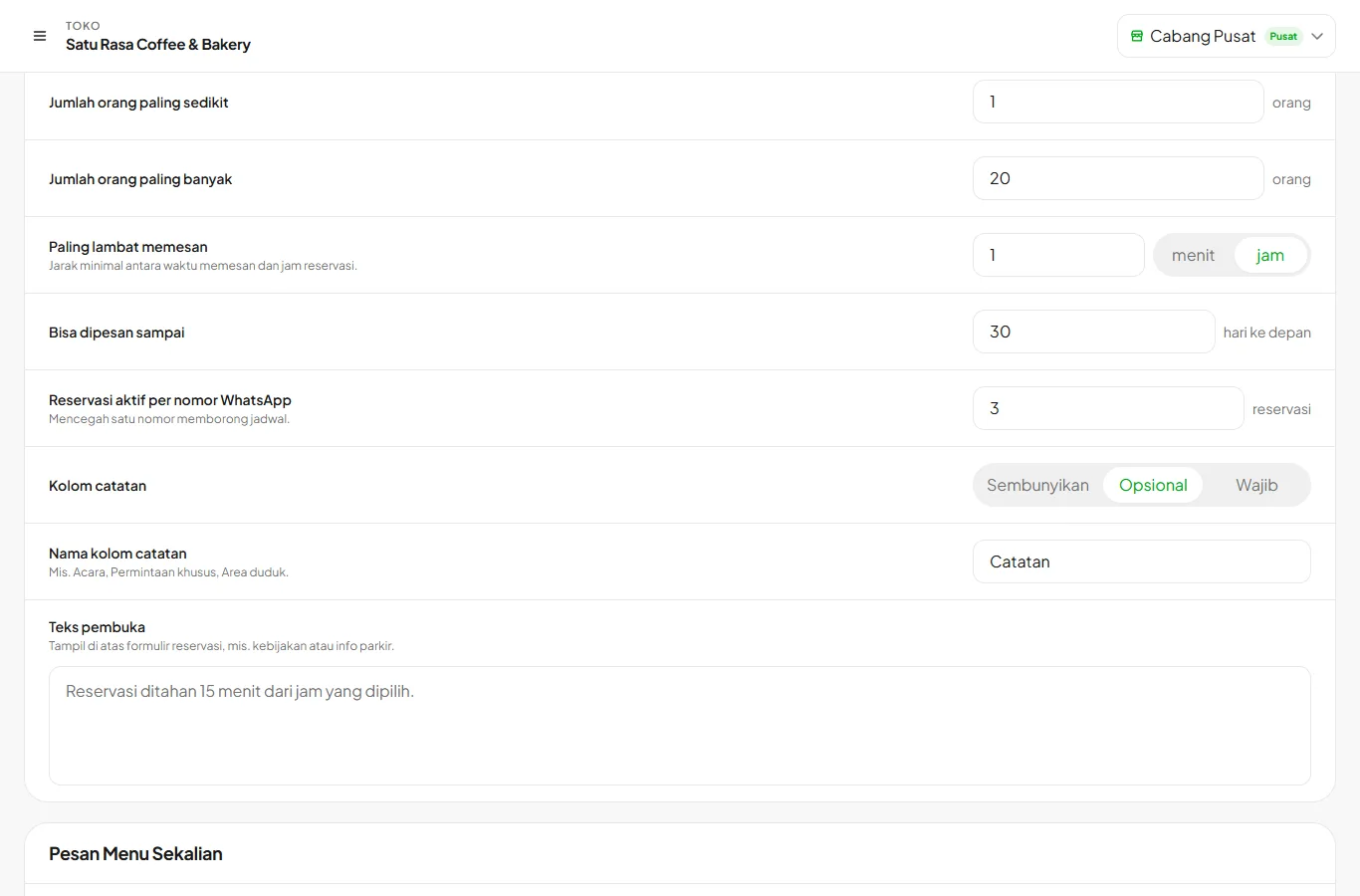Click the Kolom catatan label
Screen dimensions: 1360x896
click(x=98, y=486)
